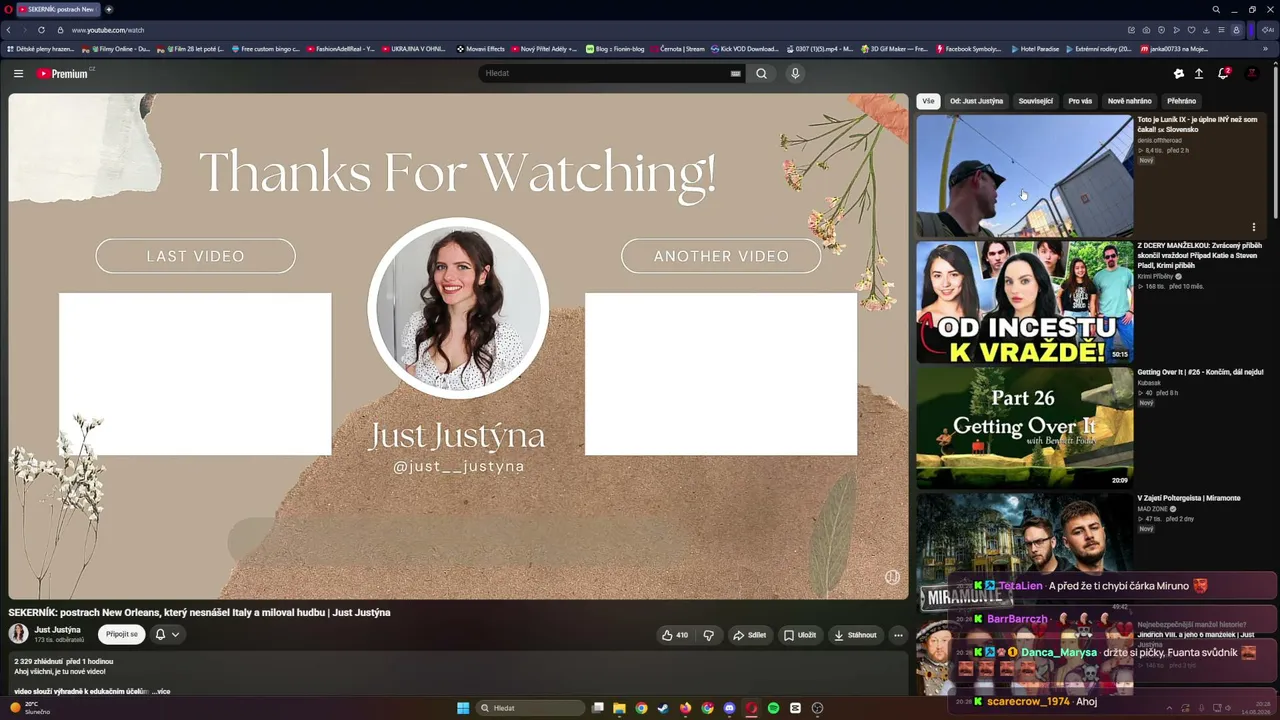Open Spotify from the taskbar

[x=773, y=708]
